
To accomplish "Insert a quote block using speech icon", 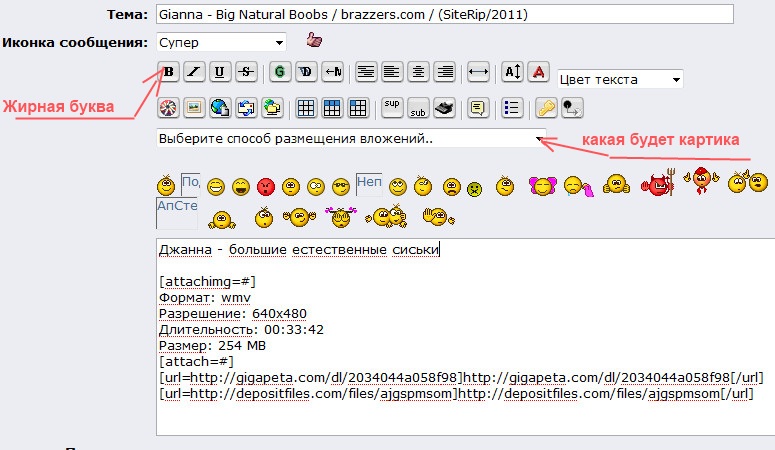I will [x=478, y=107].
